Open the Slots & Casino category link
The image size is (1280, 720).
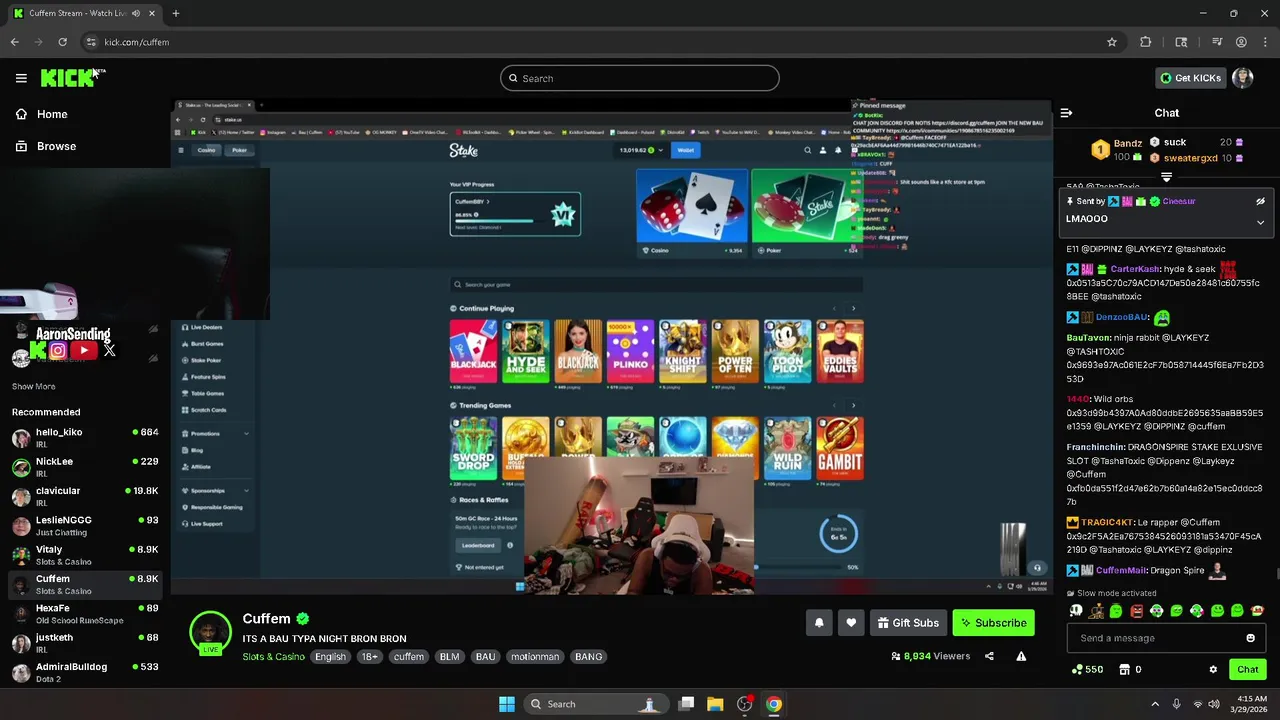point(273,657)
